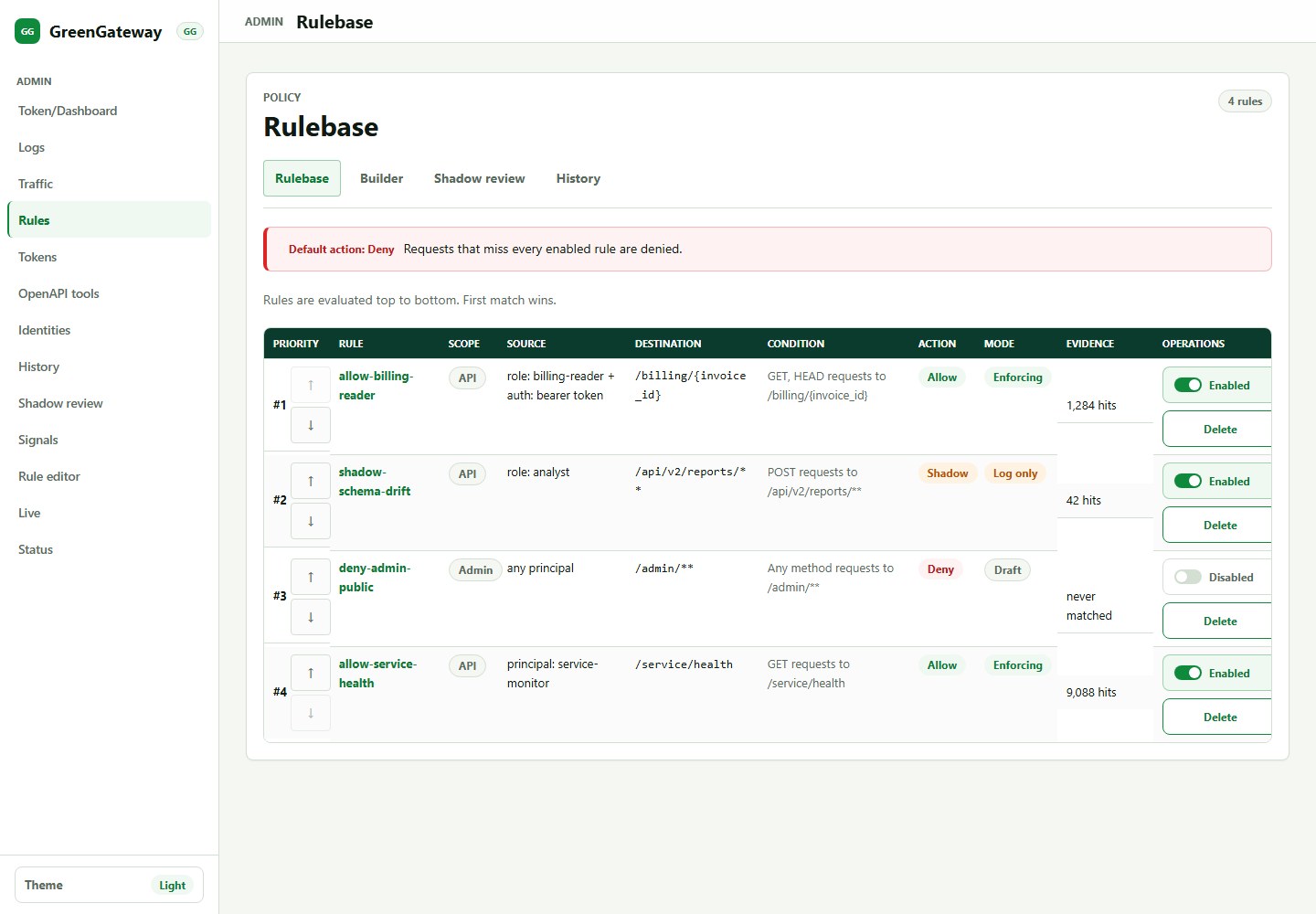The height and width of the screenshot is (914, 1316).
Task: Open Traffic in the sidebar
Action: pyautogui.click(x=110, y=184)
